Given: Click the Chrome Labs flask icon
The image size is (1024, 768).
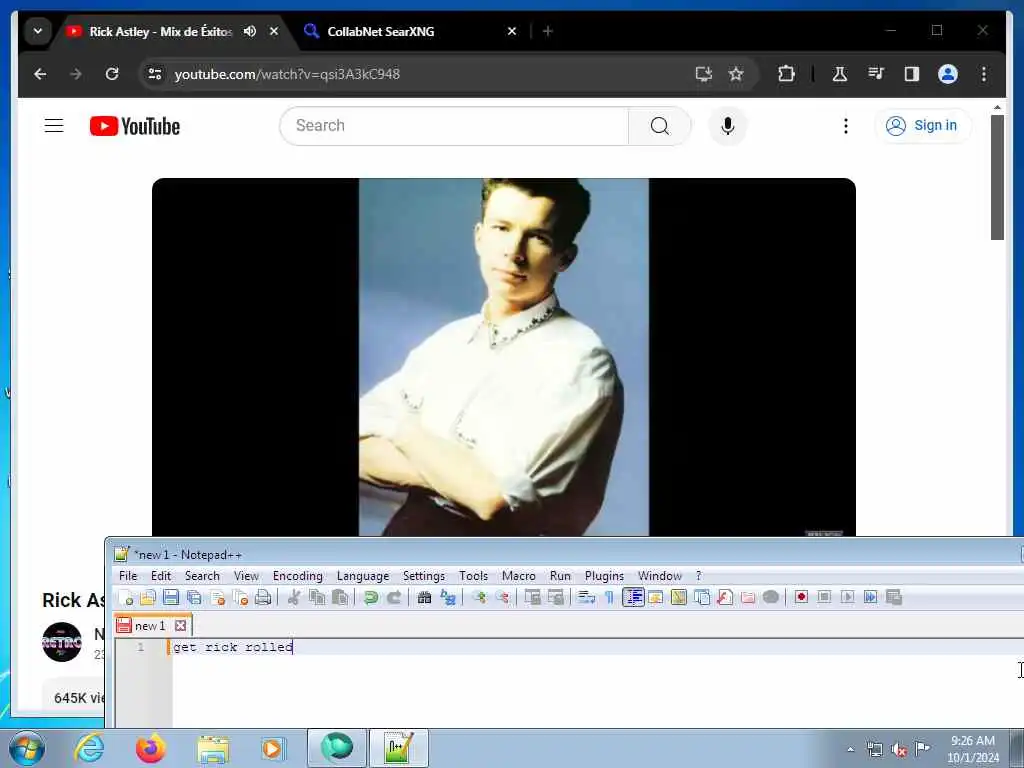Looking at the screenshot, I should (840, 74).
